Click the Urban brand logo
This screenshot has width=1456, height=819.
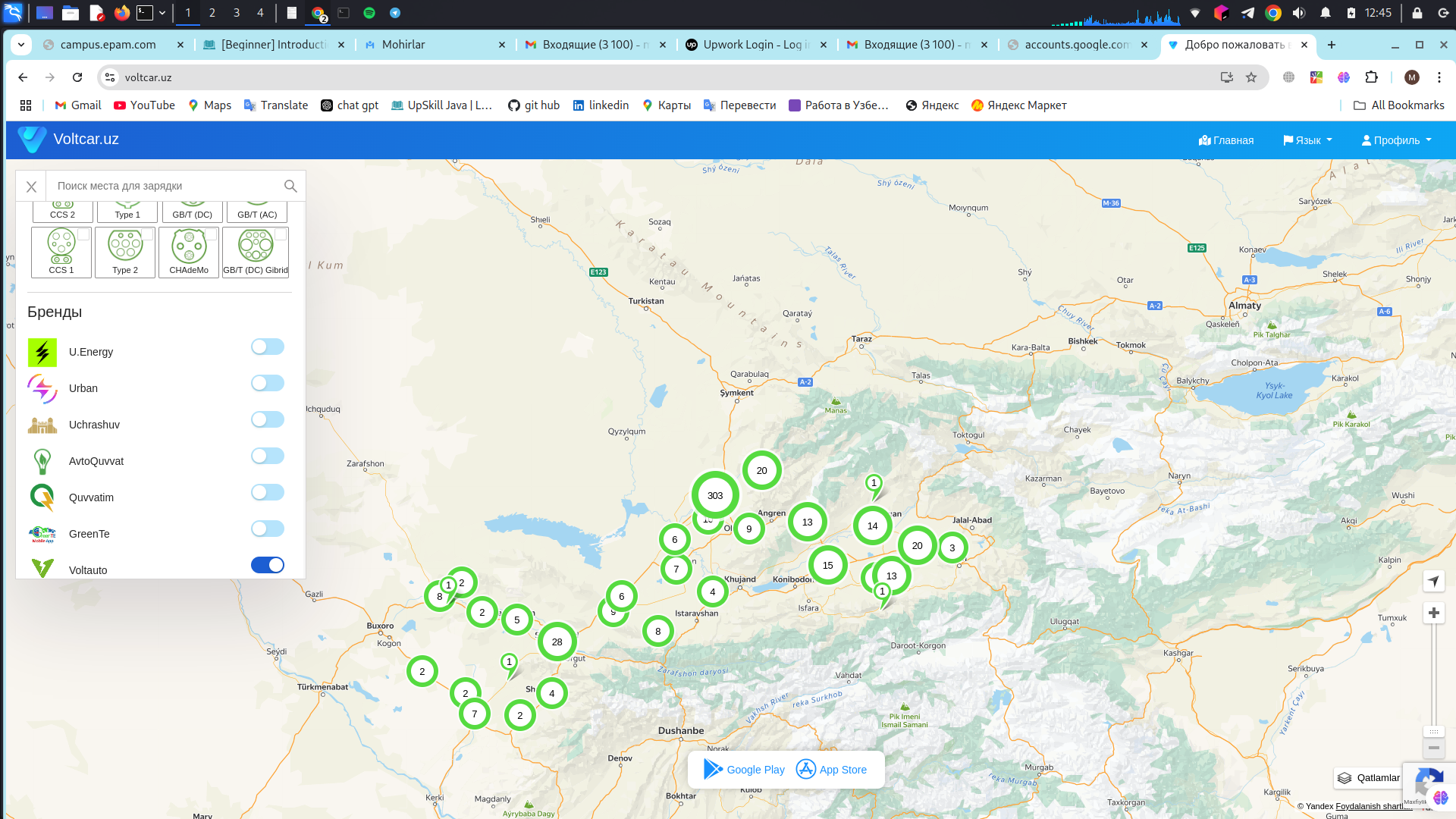coord(42,388)
